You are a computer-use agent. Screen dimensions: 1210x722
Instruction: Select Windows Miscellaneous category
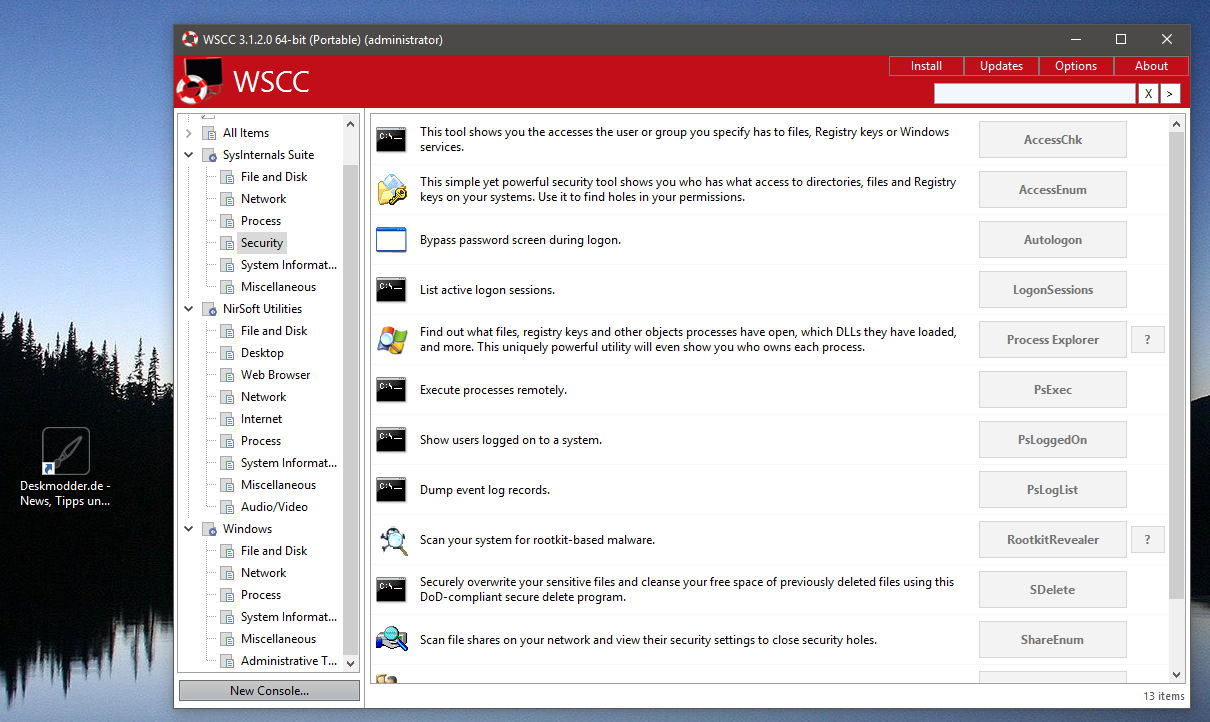coord(278,639)
